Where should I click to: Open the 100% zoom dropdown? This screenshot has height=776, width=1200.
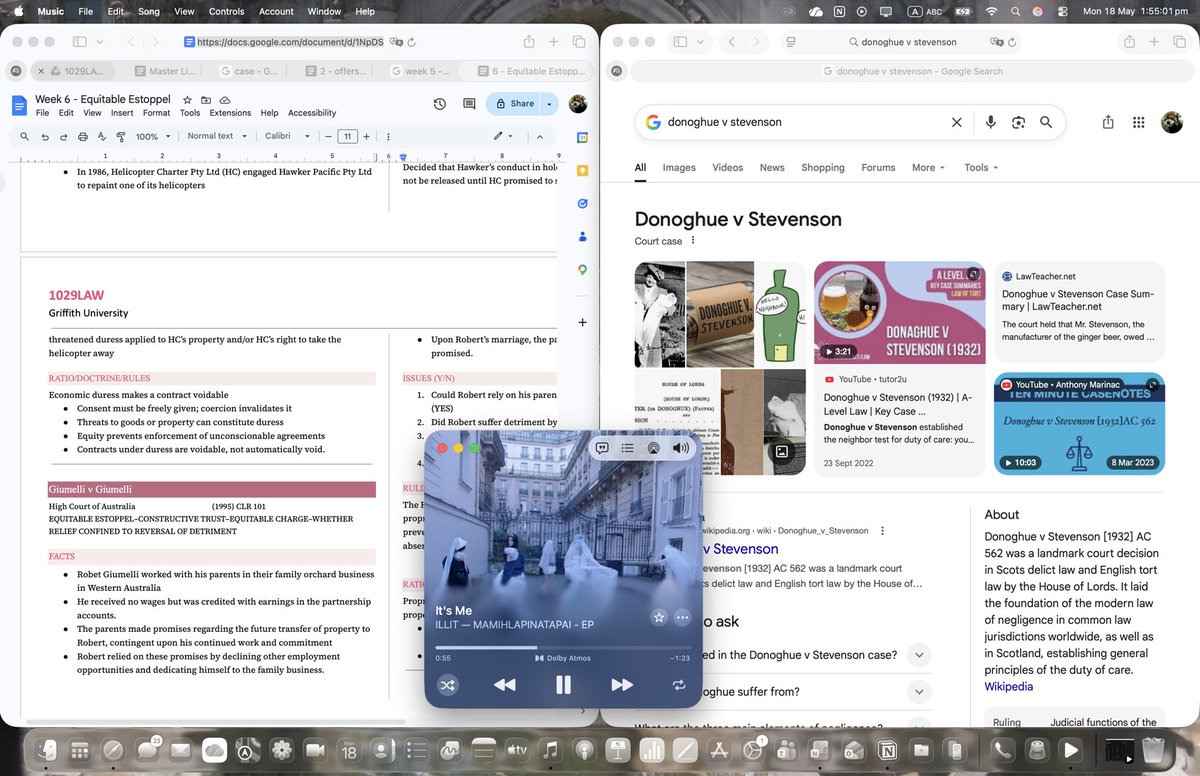153,136
